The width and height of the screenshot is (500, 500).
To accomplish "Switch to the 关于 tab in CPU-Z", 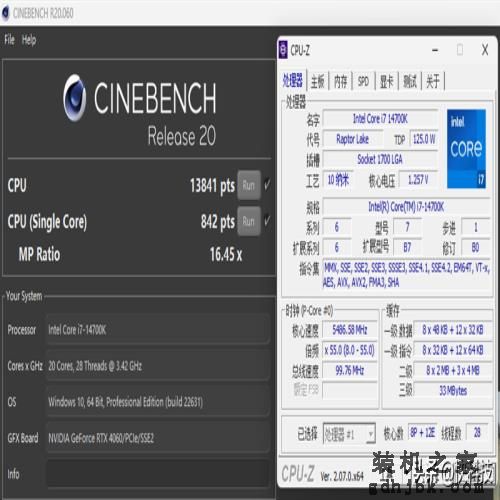I will click(433, 81).
